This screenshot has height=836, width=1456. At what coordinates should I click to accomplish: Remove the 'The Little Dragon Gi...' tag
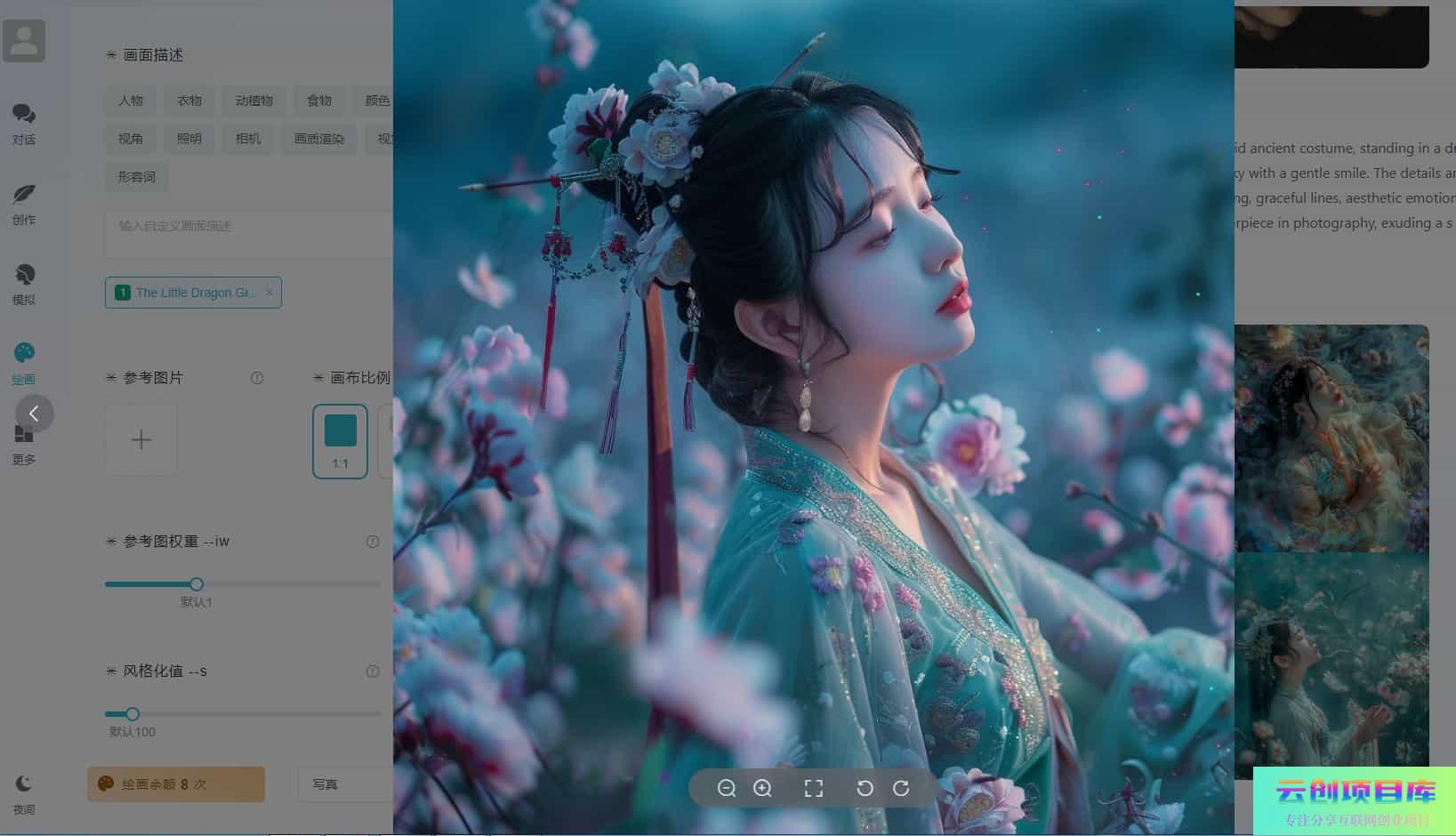(x=269, y=293)
